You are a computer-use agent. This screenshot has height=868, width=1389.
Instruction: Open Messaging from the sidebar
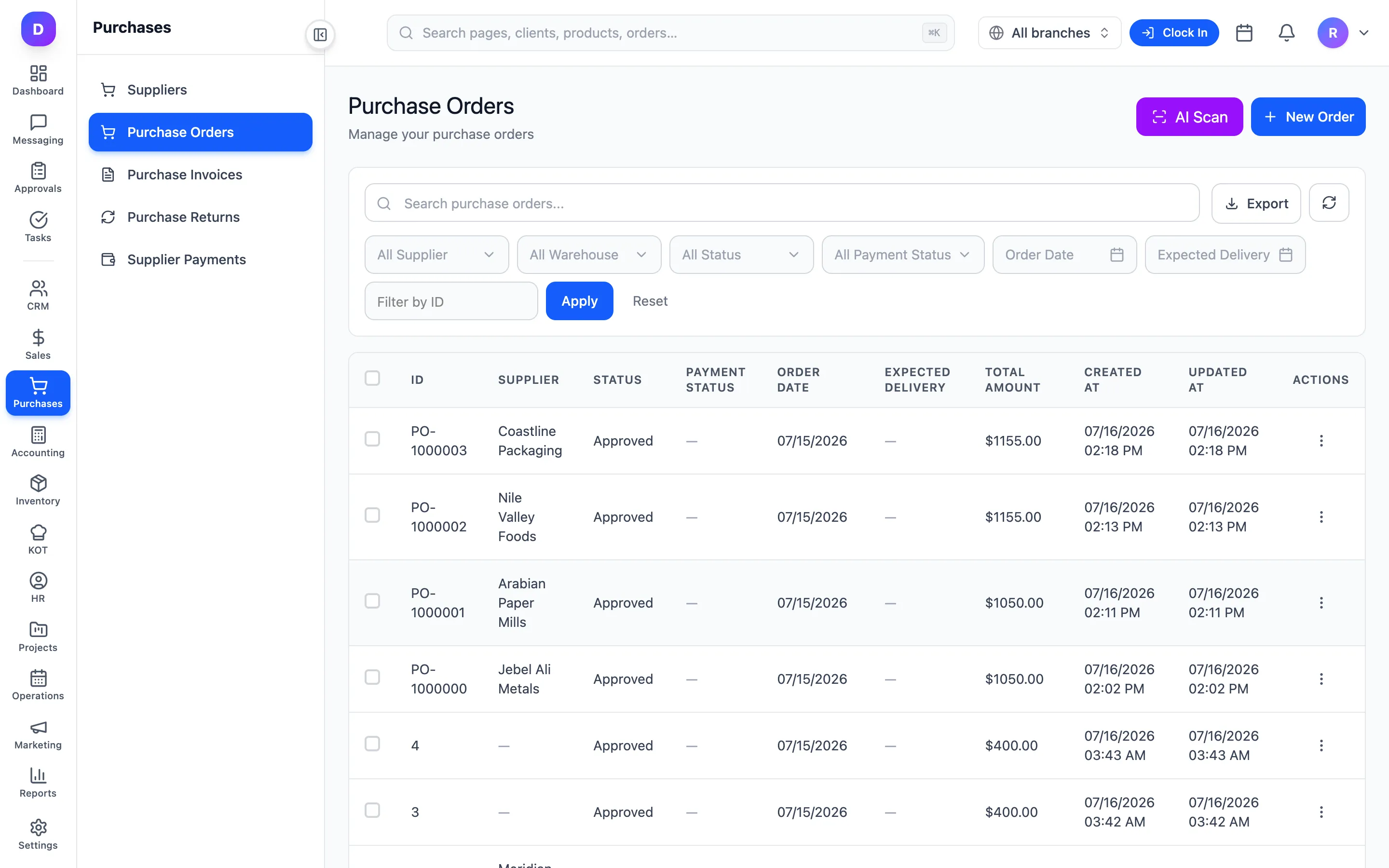[38, 129]
